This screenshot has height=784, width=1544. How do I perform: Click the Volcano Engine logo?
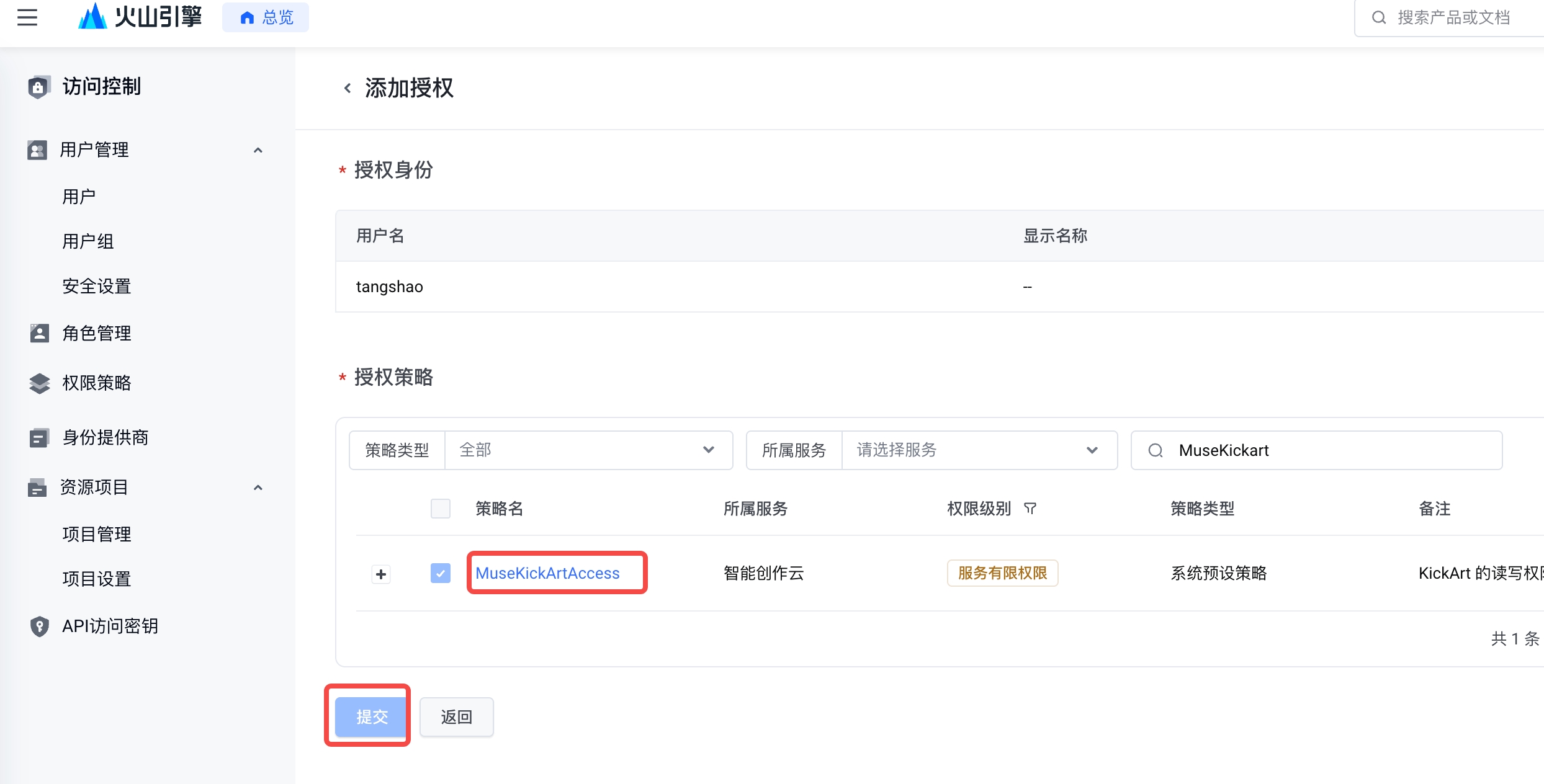pyautogui.click(x=140, y=17)
